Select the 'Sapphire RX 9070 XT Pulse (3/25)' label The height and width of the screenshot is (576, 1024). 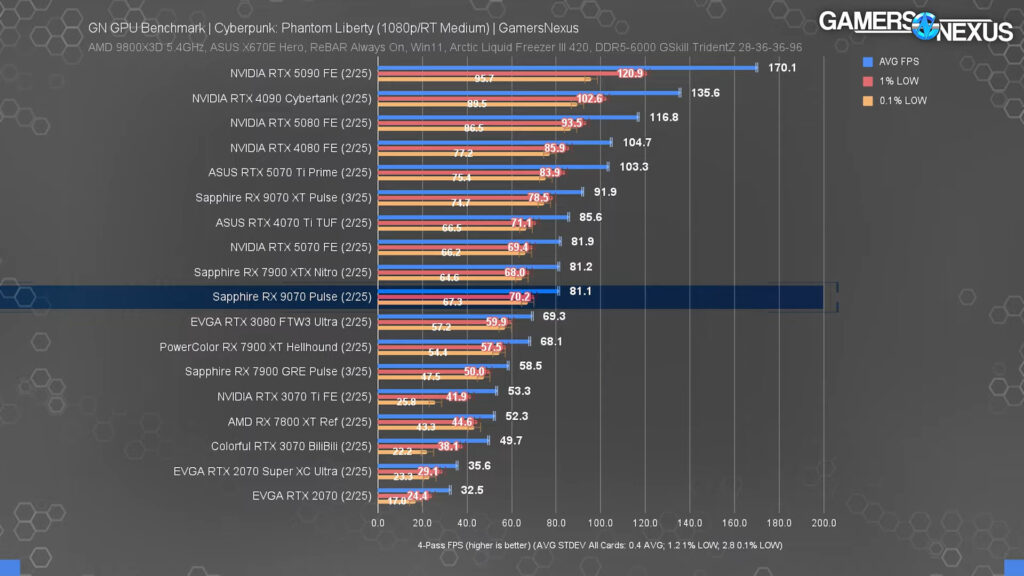point(283,197)
